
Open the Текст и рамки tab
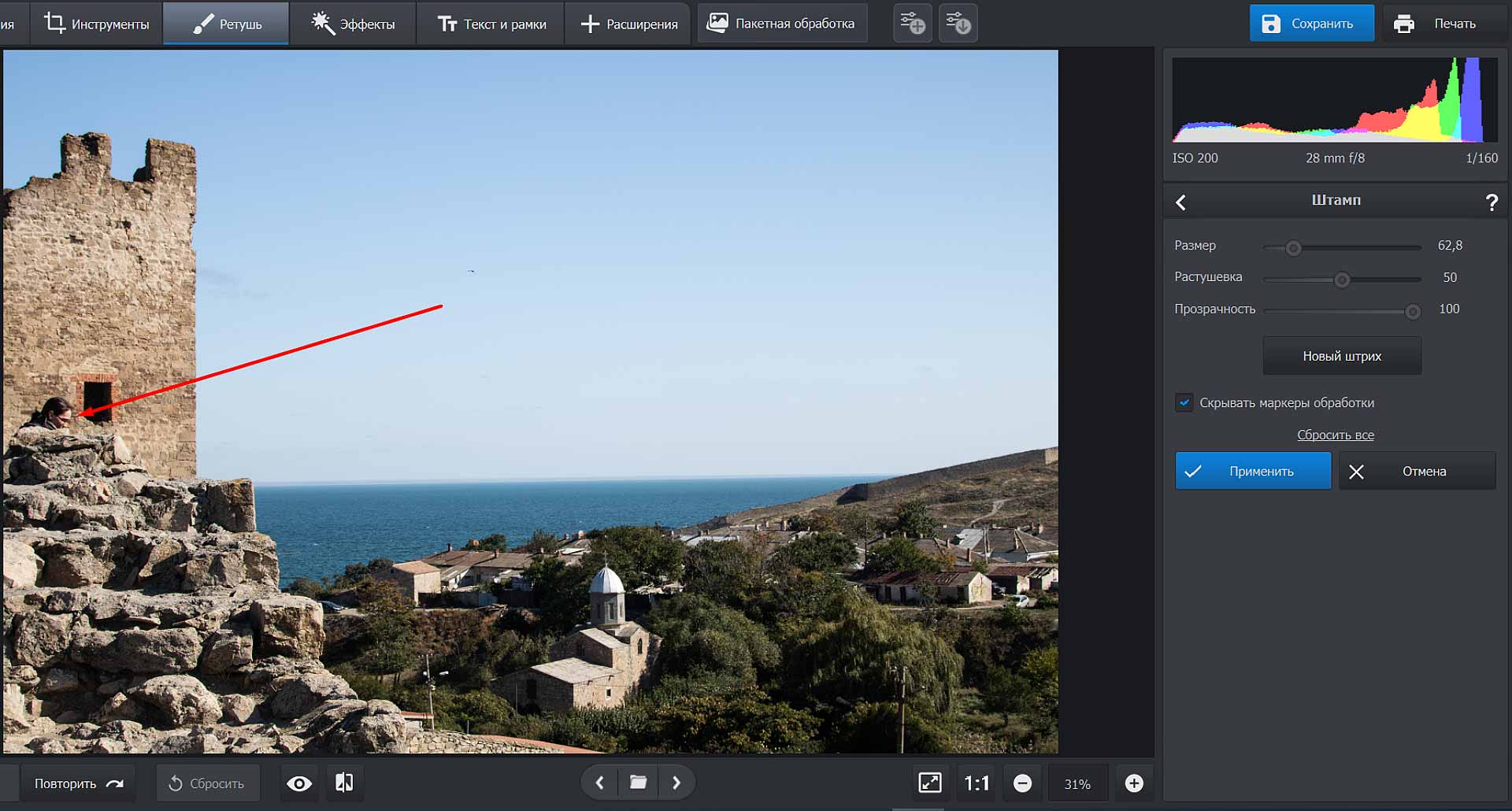[491, 24]
